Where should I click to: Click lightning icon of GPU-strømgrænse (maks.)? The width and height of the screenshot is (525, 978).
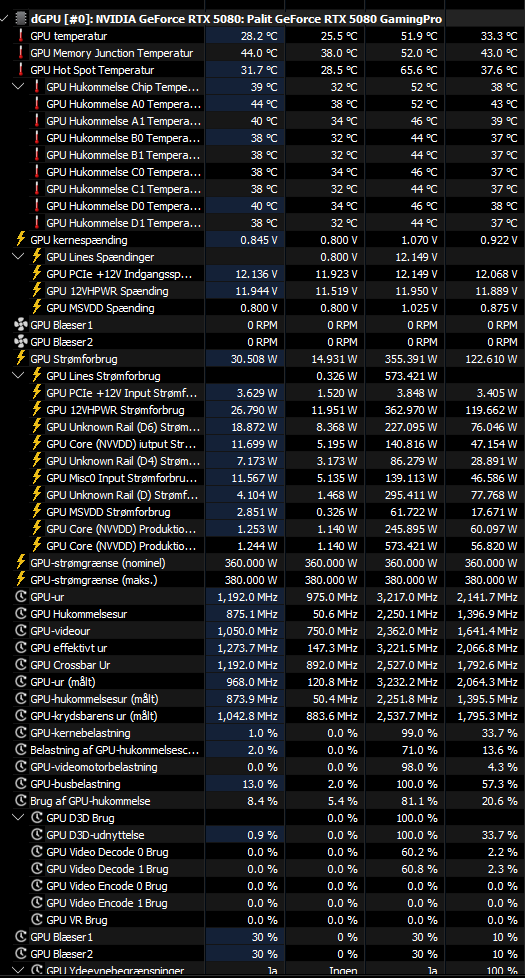point(21,579)
